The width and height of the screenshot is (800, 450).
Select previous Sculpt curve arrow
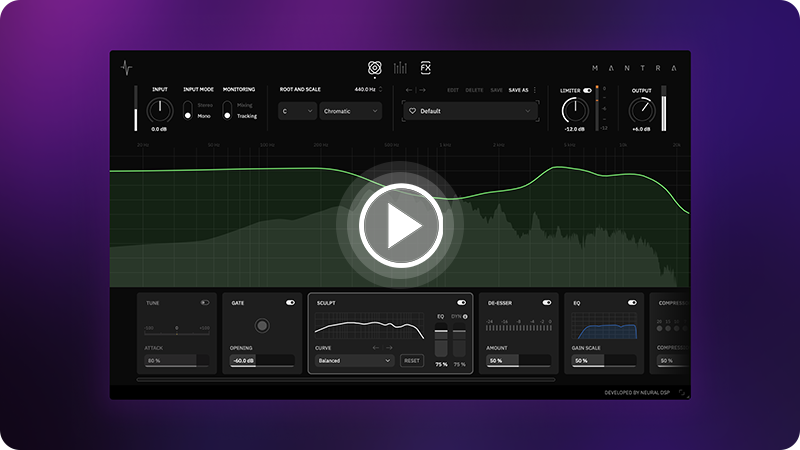click(x=376, y=347)
